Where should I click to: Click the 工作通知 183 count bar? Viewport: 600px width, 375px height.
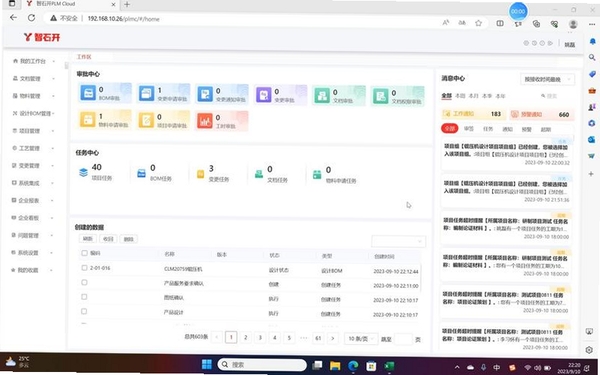coord(473,114)
